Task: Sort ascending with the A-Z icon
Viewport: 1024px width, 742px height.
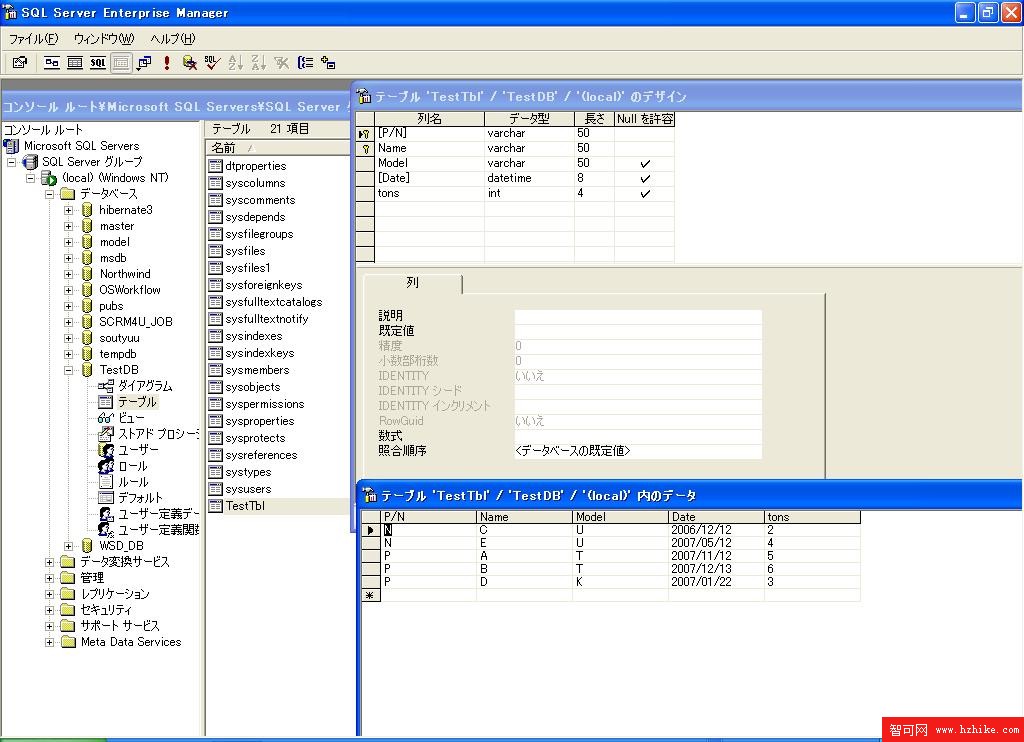Action: click(x=236, y=63)
